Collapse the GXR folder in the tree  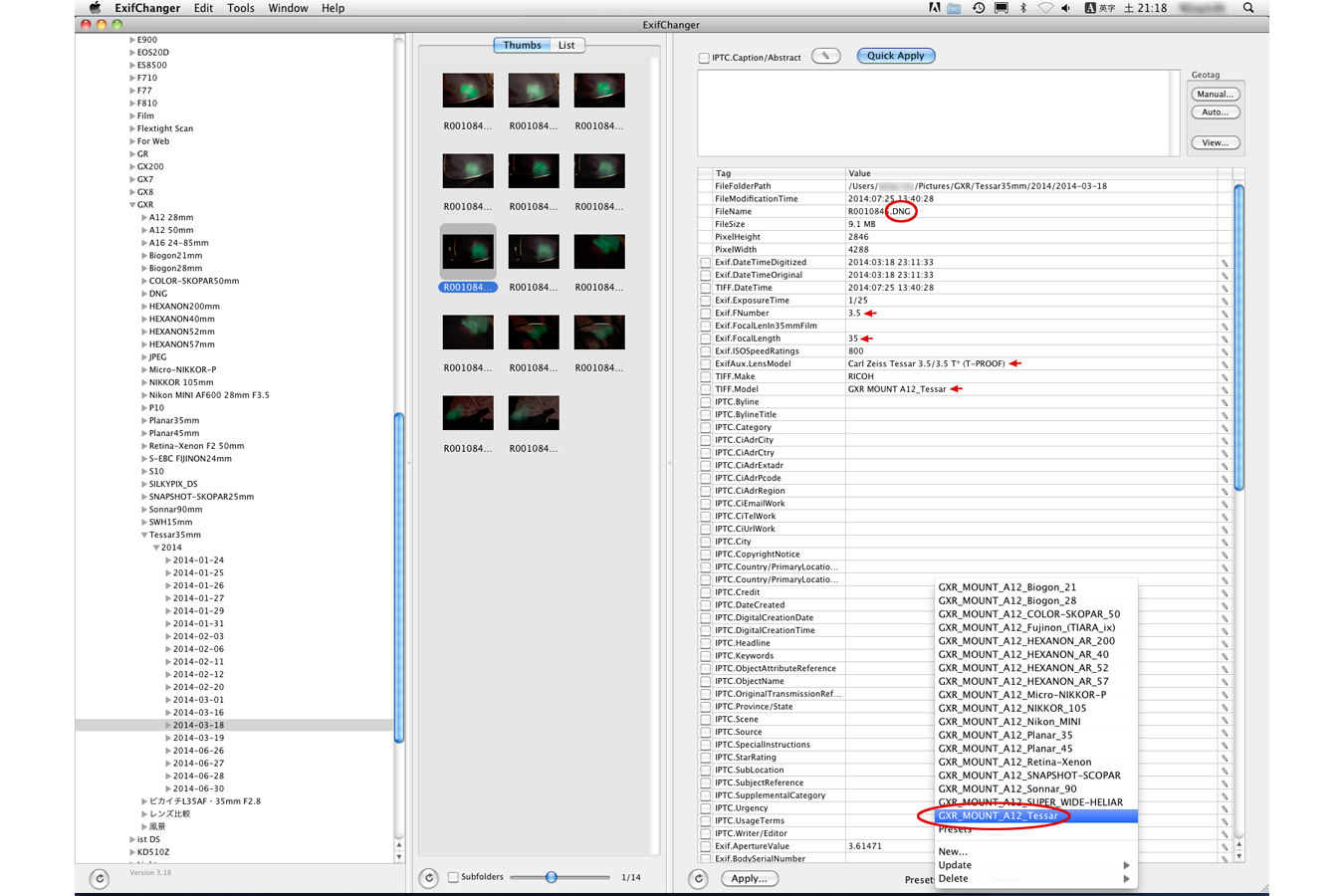(131, 205)
